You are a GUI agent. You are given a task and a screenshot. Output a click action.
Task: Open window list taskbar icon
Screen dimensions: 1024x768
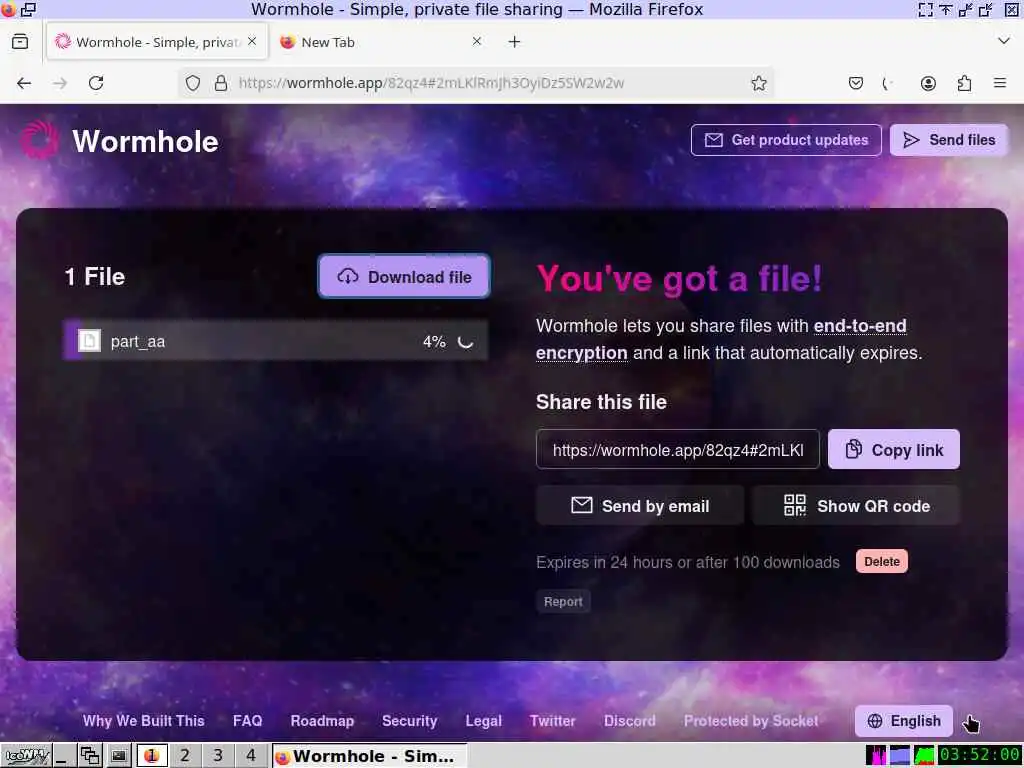click(89, 756)
